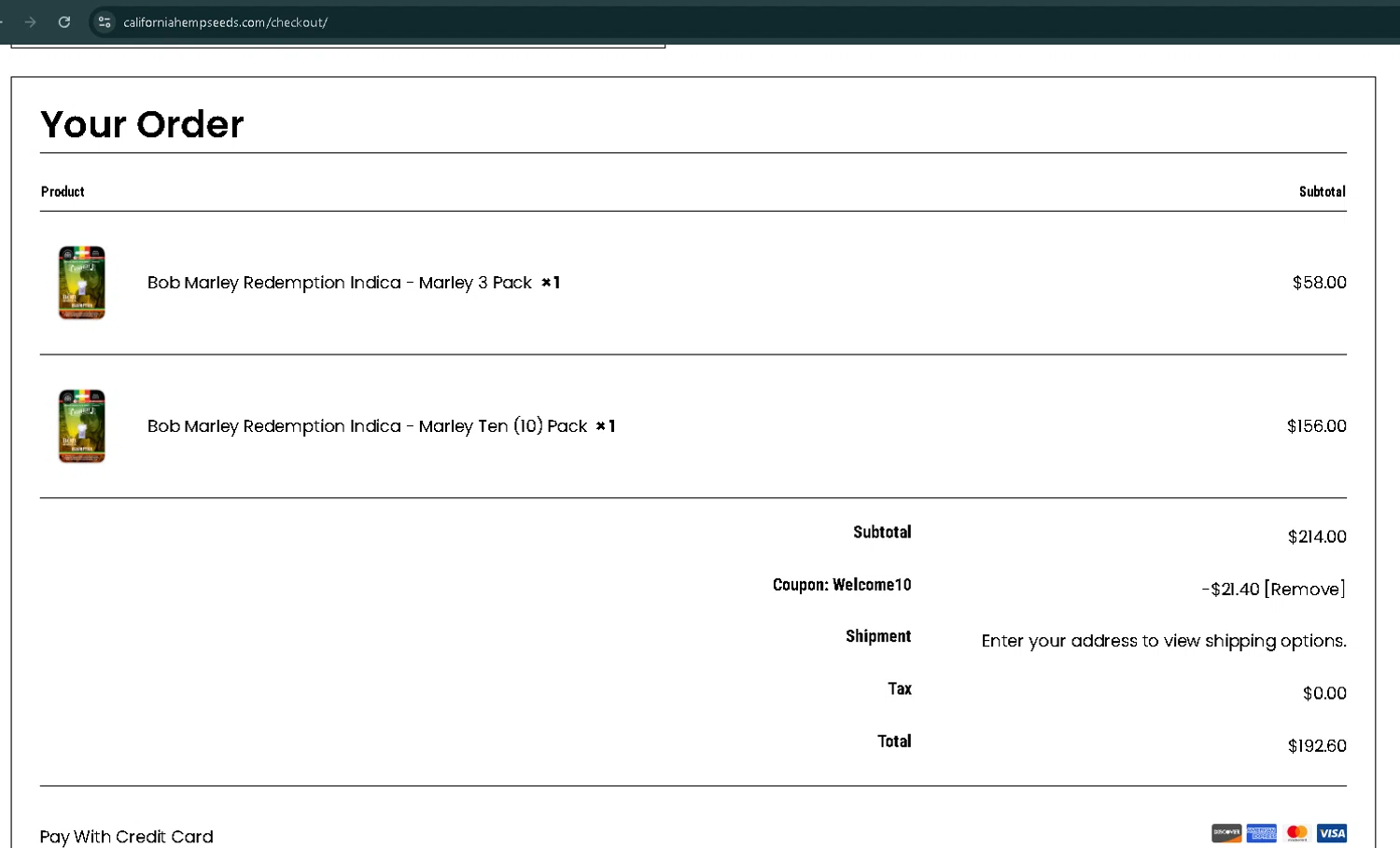Viewport: 1400px width, 848px height.
Task: Open site information icon in address bar
Action: tap(105, 21)
